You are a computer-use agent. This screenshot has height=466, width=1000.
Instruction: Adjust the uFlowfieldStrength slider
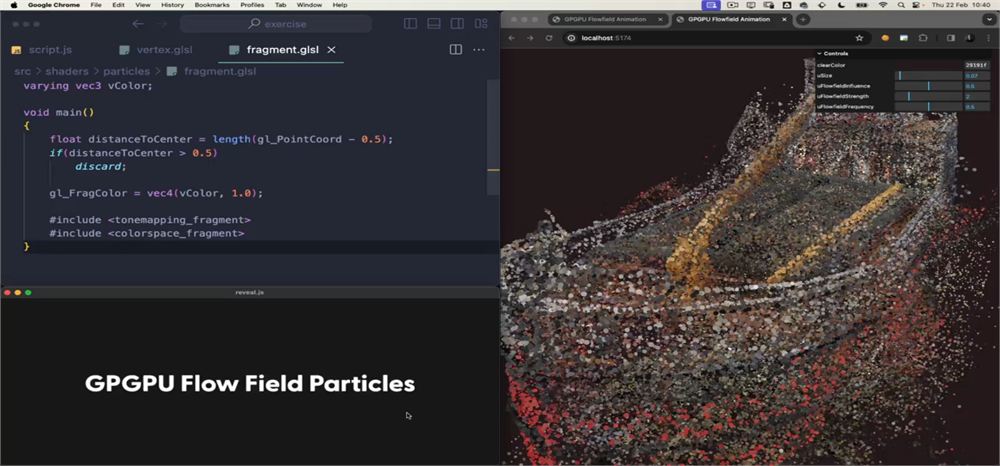pos(929,96)
